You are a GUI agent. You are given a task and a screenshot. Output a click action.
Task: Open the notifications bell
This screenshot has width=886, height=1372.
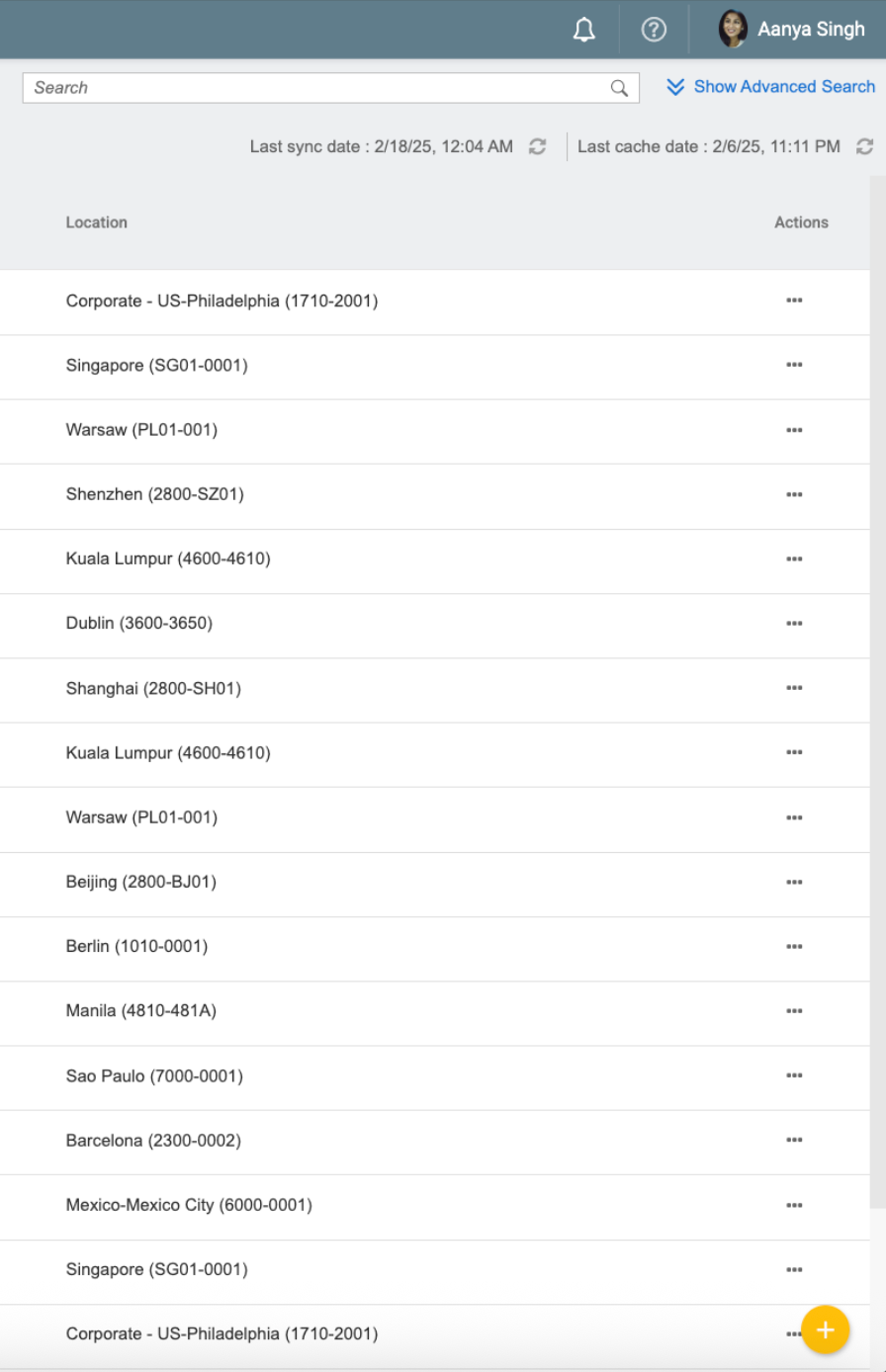584,30
